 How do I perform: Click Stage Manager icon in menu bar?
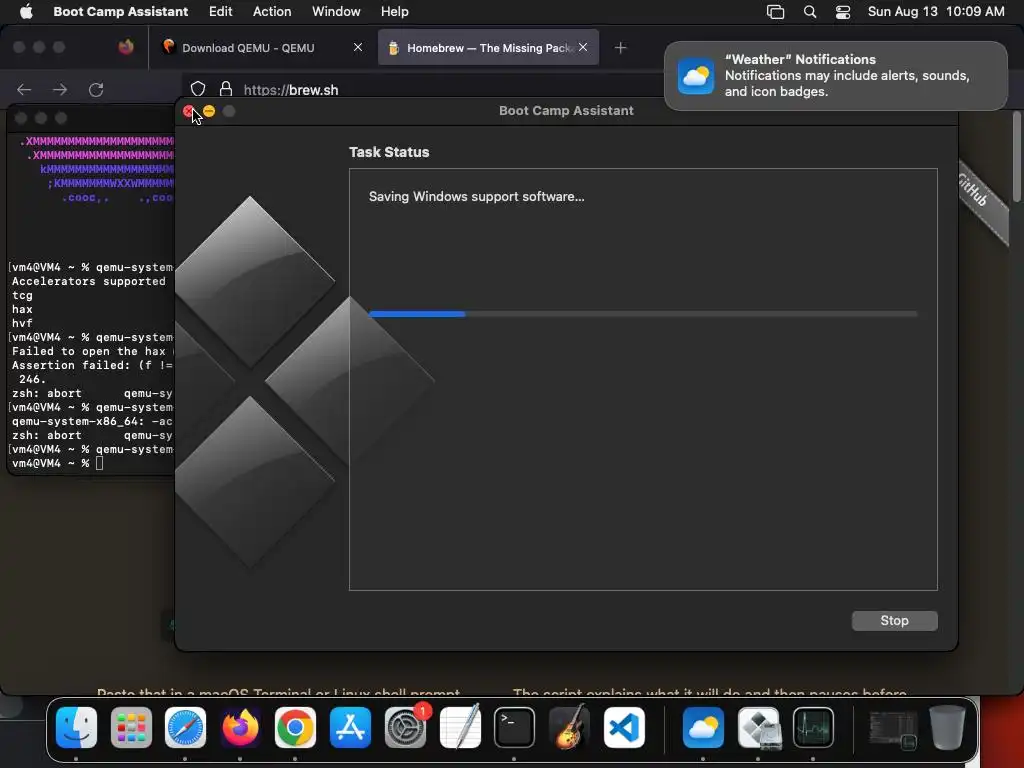tap(775, 12)
